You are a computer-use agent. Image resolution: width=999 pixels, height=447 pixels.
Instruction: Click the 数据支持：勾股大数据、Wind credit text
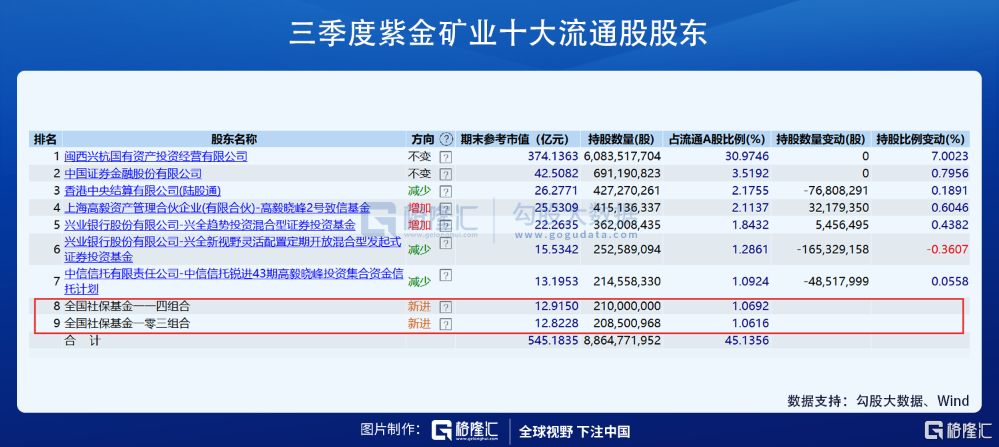click(878, 401)
